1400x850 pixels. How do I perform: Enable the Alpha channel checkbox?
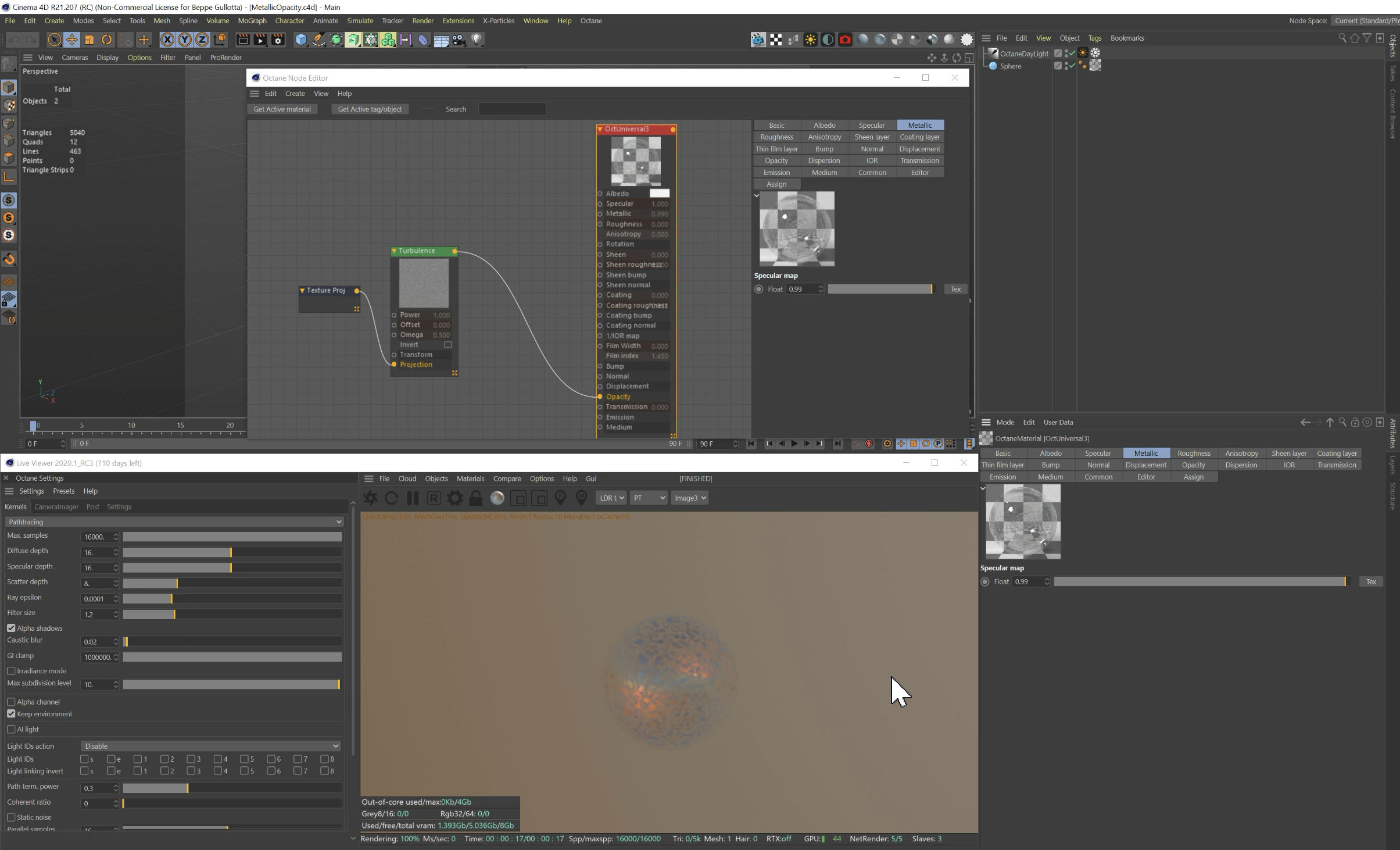(x=11, y=702)
